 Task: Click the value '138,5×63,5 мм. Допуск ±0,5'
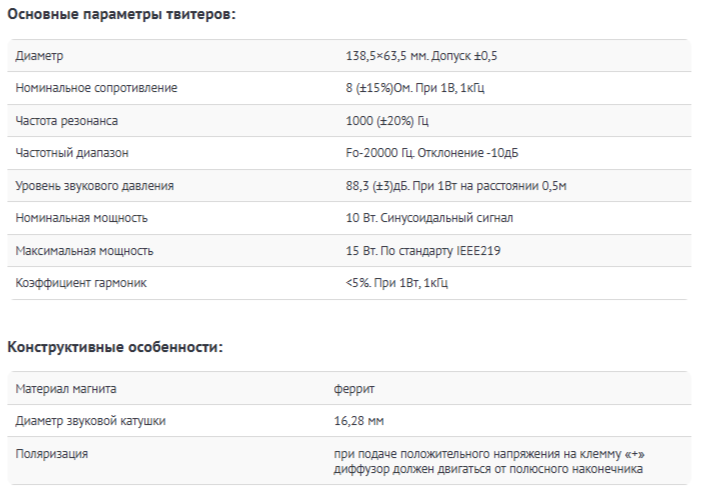coord(422,56)
